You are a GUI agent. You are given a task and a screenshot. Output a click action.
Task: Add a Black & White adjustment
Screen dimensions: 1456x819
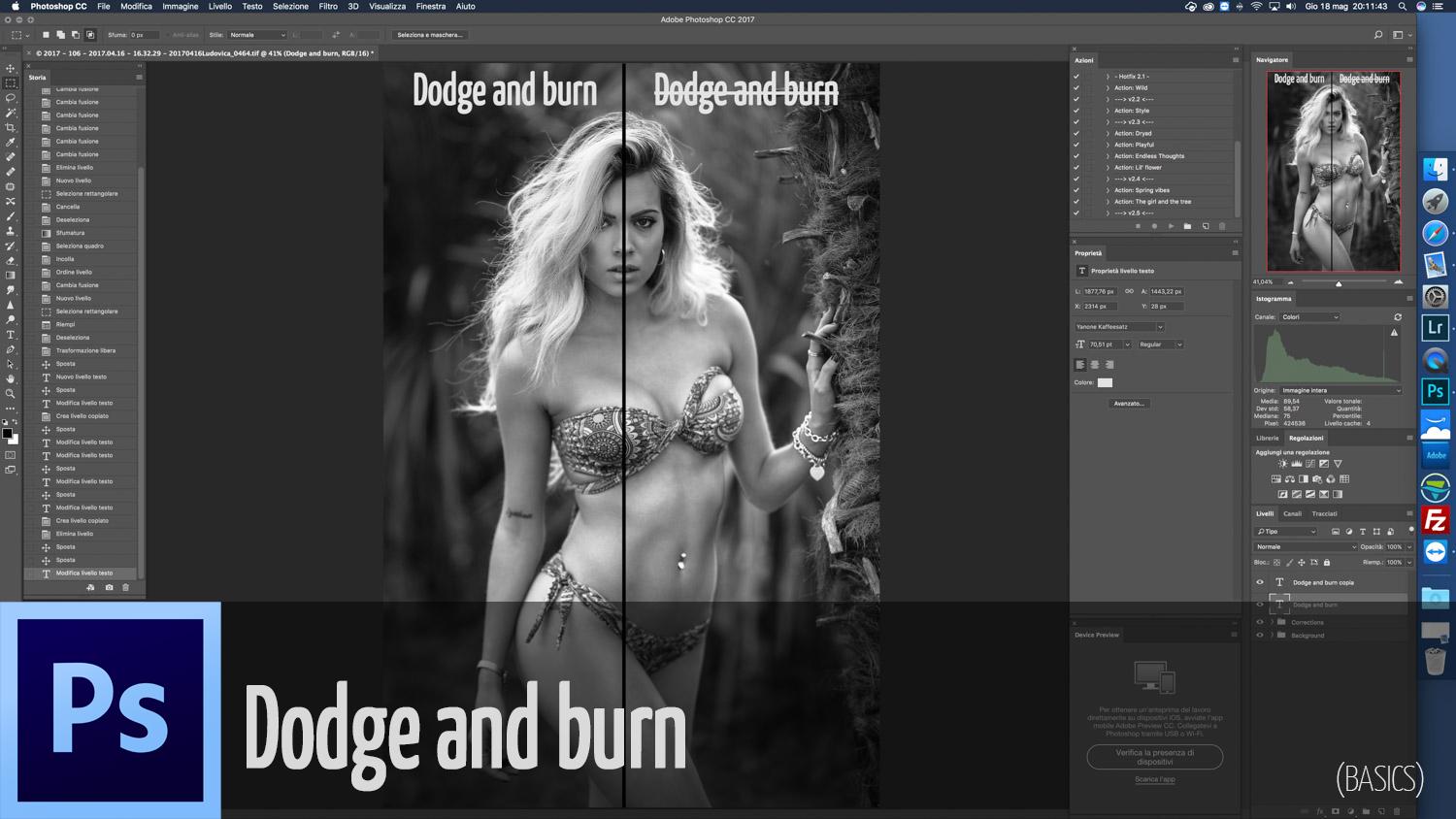point(1303,479)
